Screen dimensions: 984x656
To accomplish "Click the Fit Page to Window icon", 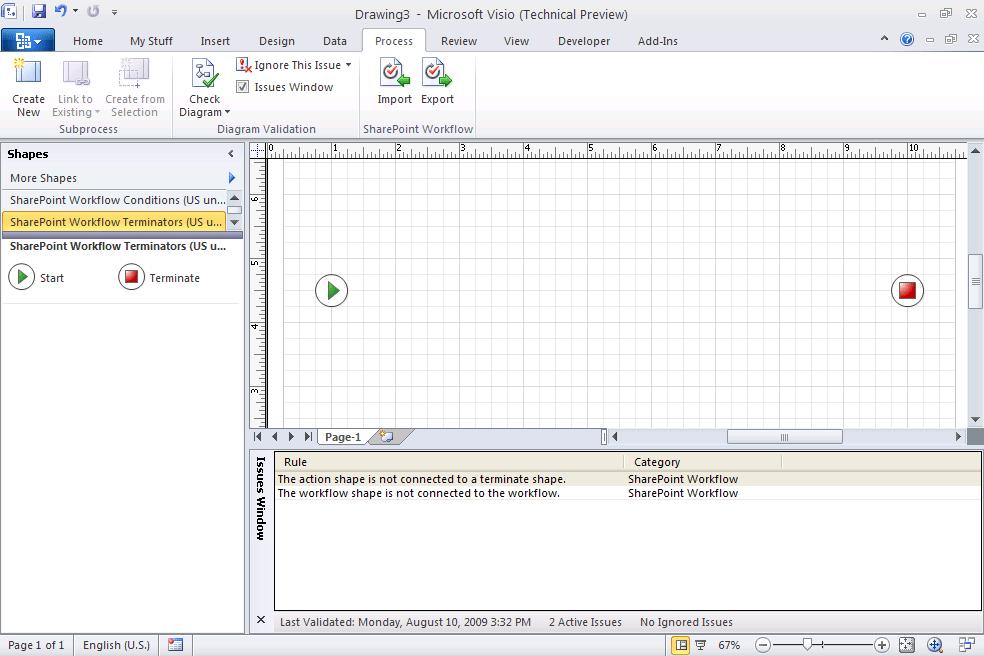I will point(905,645).
